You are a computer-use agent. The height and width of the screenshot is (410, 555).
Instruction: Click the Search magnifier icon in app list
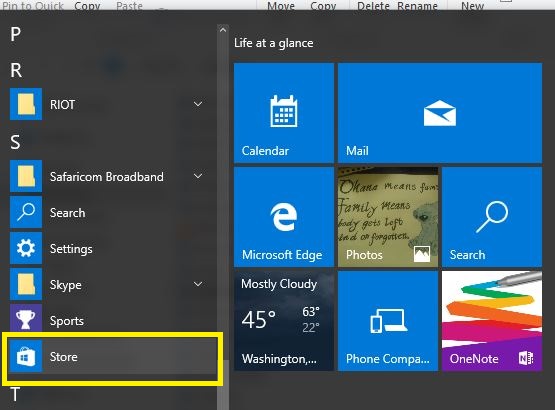pos(26,212)
